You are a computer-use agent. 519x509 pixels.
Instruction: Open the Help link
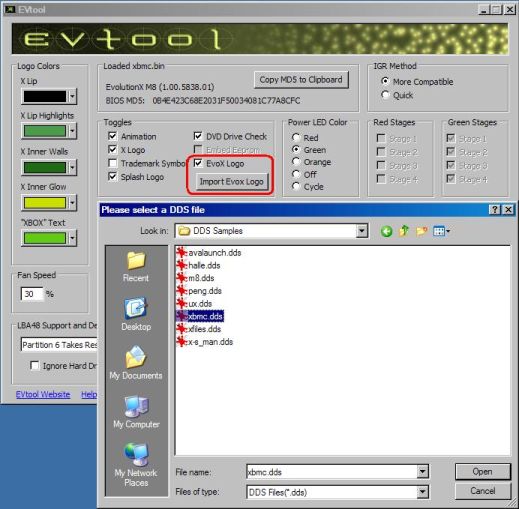(x=89, y=394)
